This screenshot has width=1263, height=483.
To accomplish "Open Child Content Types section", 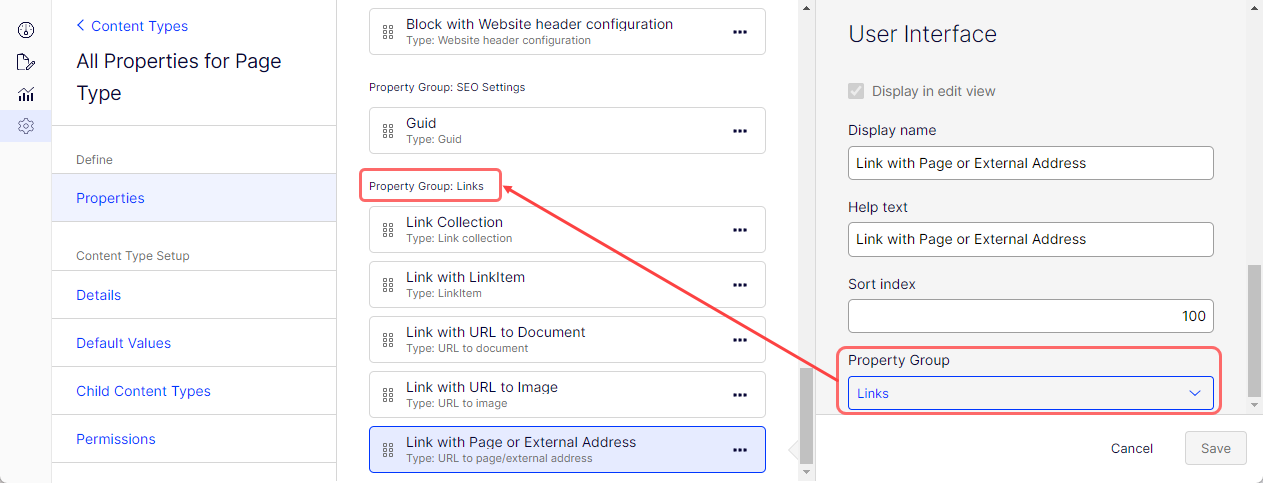I will (x=194, y=391).
